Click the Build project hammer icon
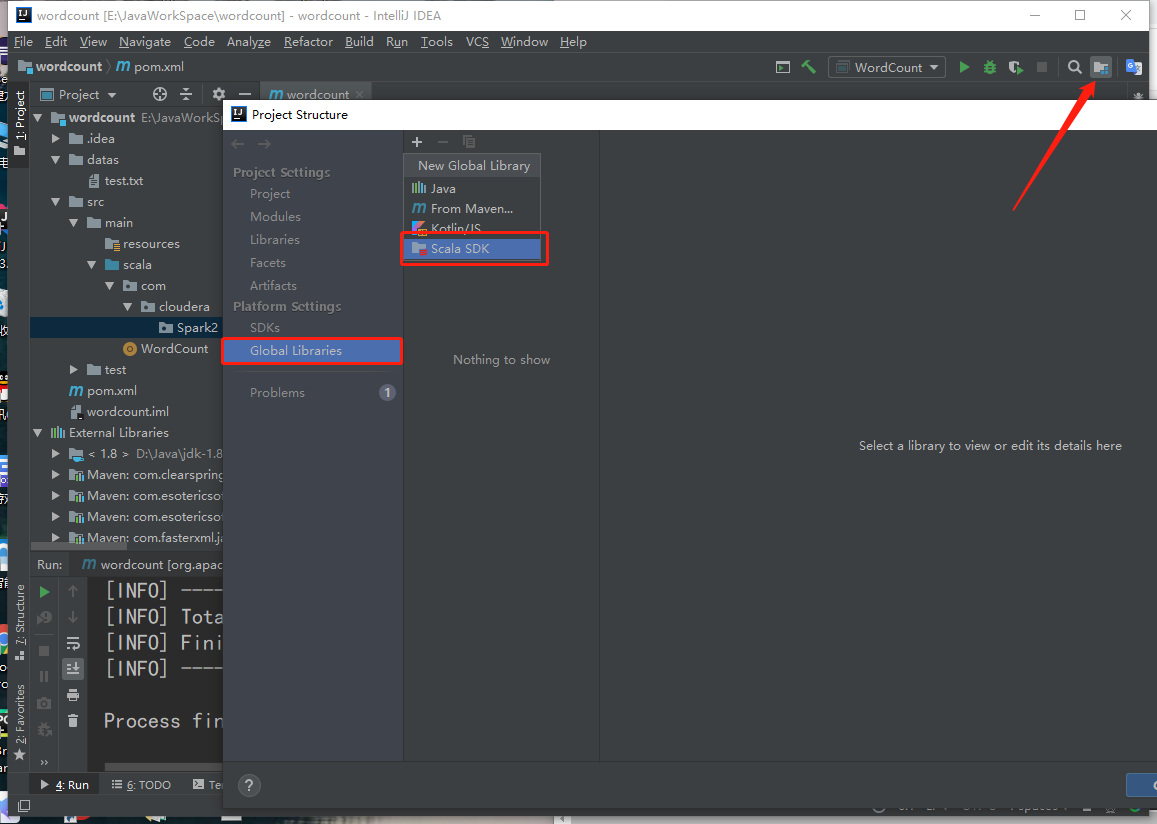The height and width of the screenshot is (824, 1157). (808, 67)
